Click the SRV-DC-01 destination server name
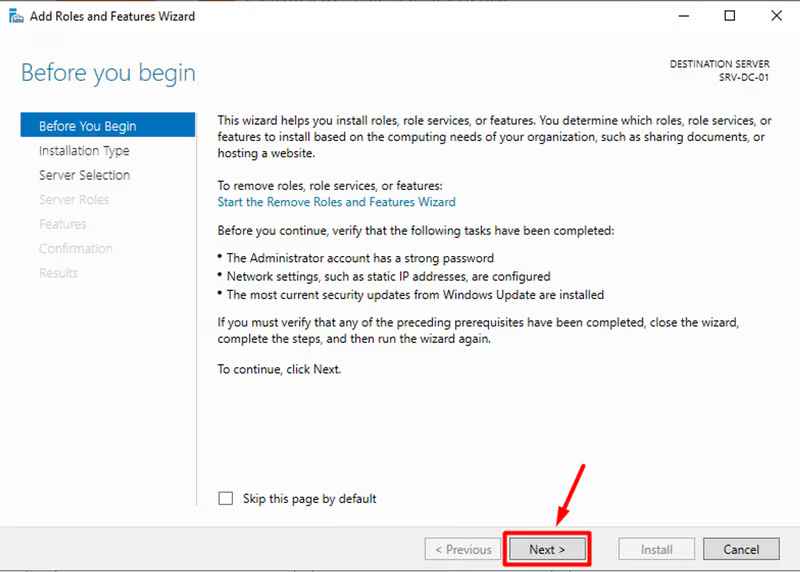The image size is (800, 572). [745, 77]
